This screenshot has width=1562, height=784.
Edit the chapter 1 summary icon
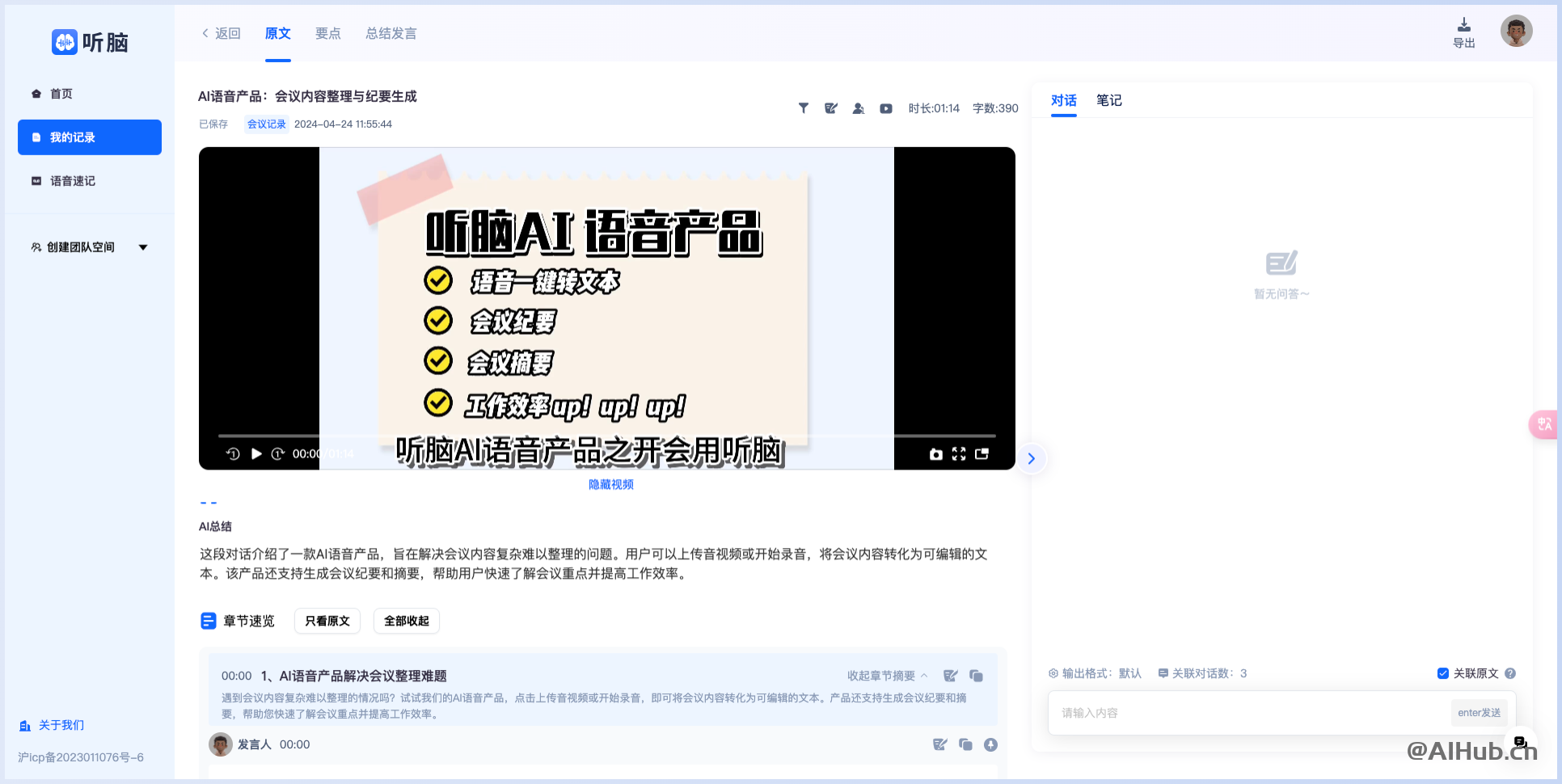click(951, 676)
